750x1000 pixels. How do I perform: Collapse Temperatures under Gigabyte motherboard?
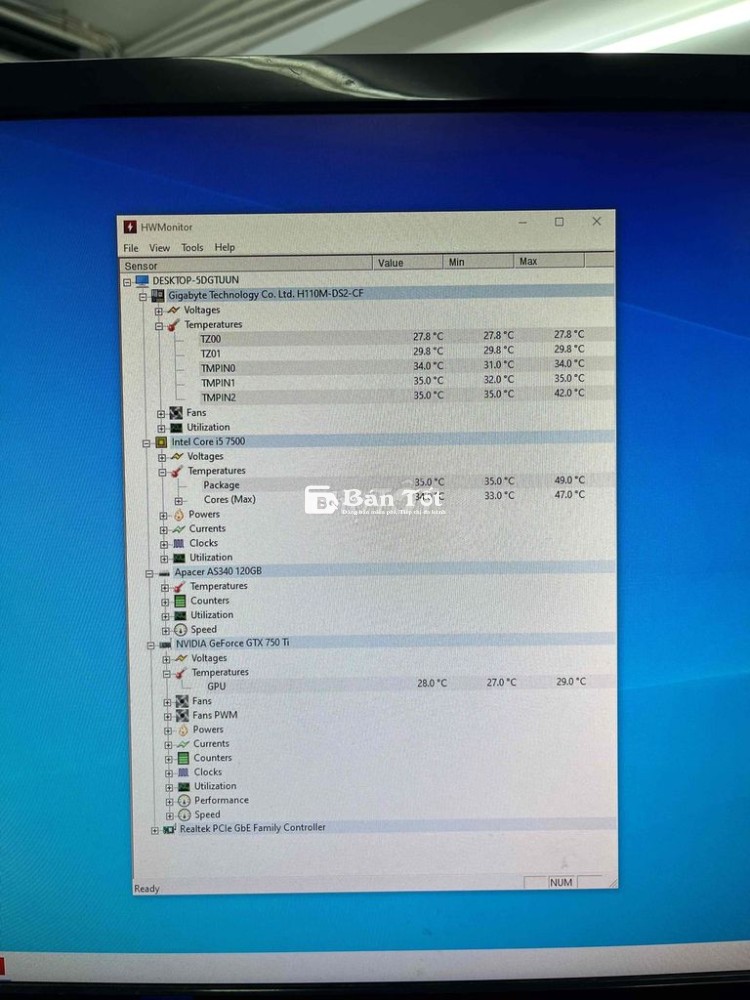(x=159, y=326)
